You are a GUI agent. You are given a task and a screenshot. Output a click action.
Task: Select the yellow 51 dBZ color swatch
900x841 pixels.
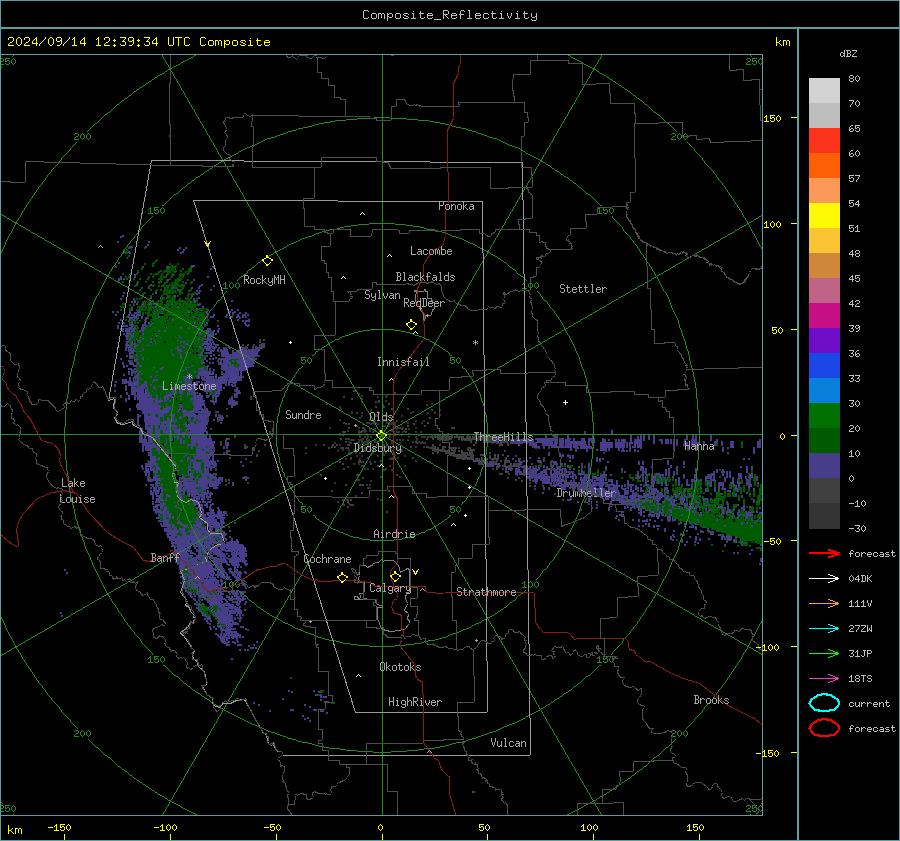coord(824,216)
